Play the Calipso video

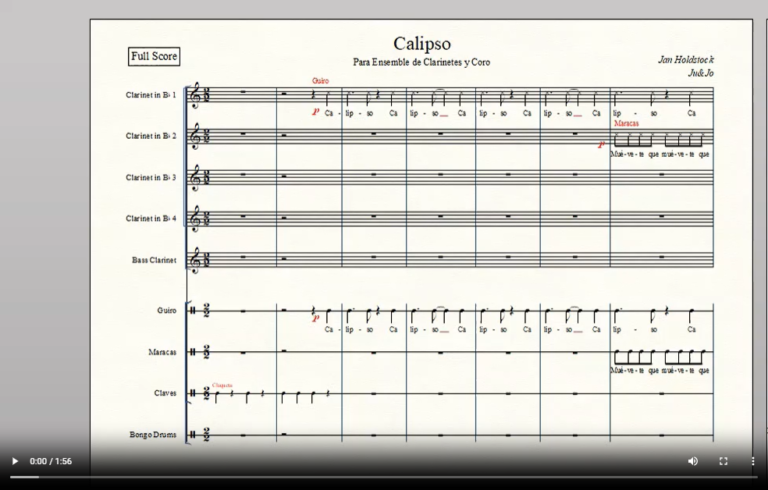[x=15, y=461]
